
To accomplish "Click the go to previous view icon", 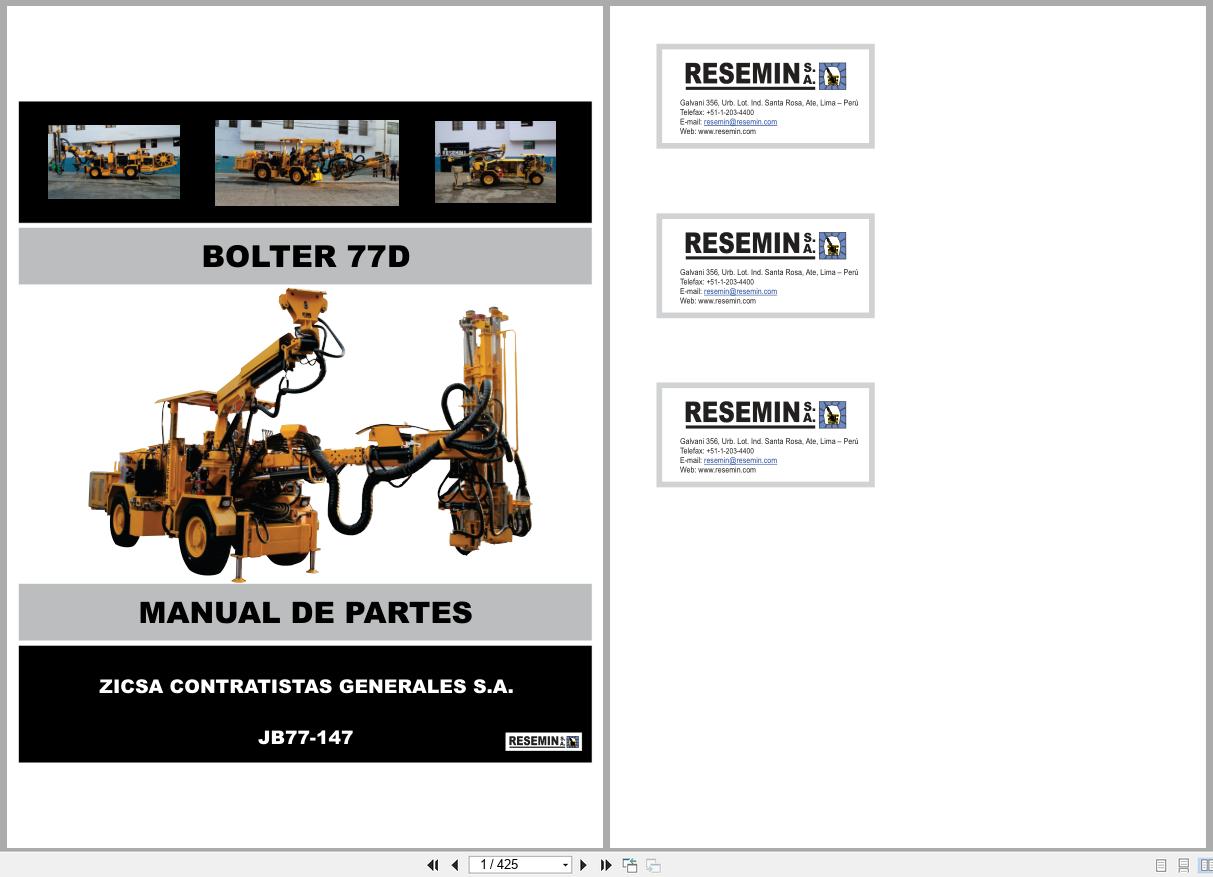I will pyautogui.click(x=630, y=865).
